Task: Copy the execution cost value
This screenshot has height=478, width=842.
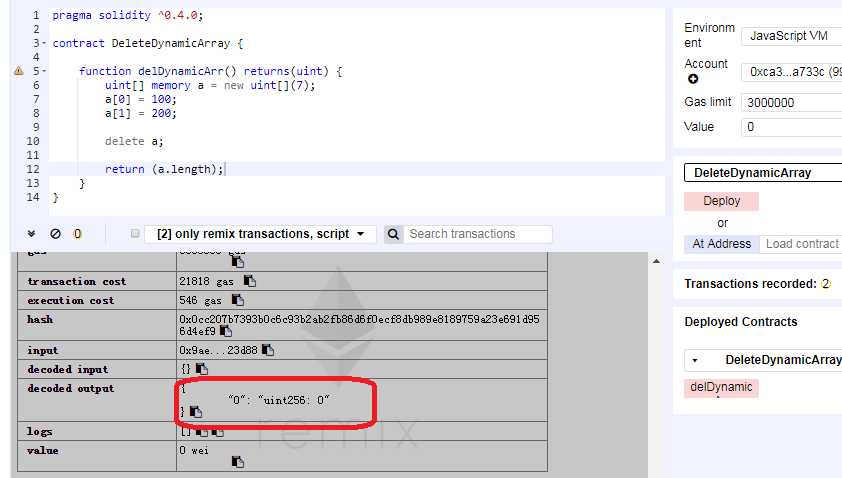Action: (x=237, y=300)
